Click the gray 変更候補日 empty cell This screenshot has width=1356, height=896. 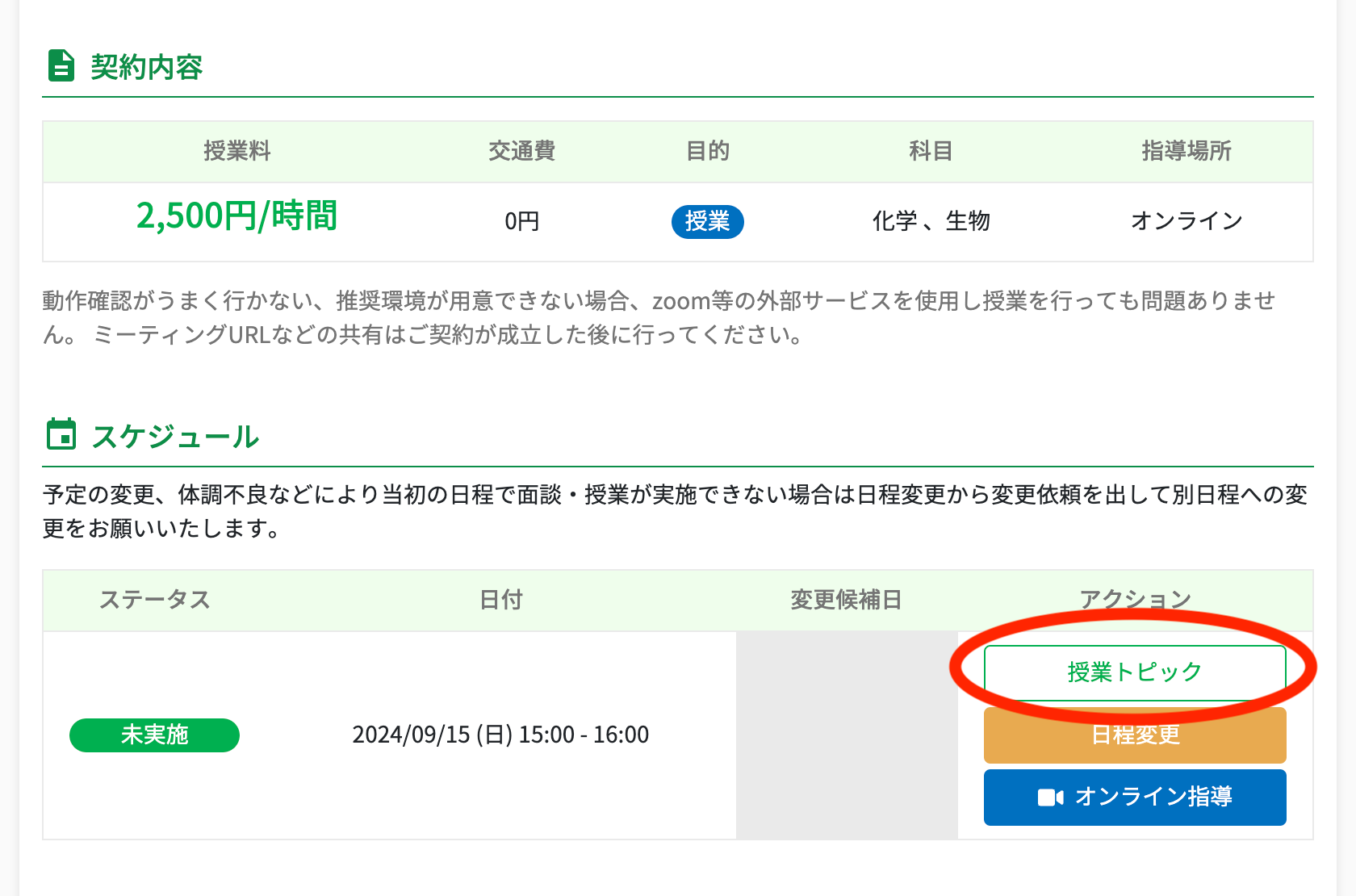[x=847, y=735]
